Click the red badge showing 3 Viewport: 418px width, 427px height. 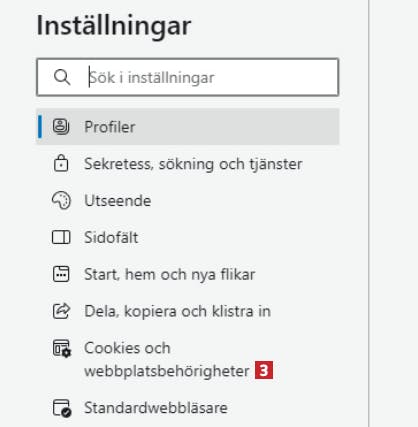tap(264, 370)
